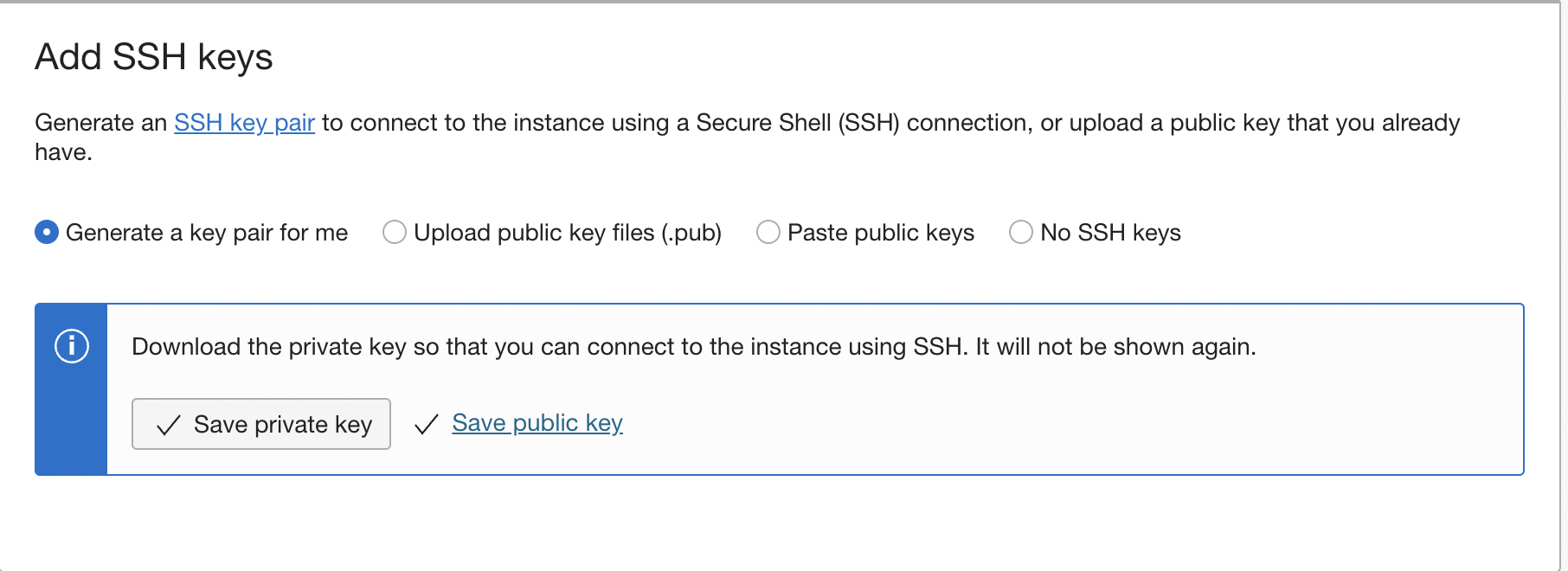Image resolution: width=1568 pixels, height=571 pixels.
Task: Download via the Save private key button
Action: pyautogui.click(x=261, y=424)
